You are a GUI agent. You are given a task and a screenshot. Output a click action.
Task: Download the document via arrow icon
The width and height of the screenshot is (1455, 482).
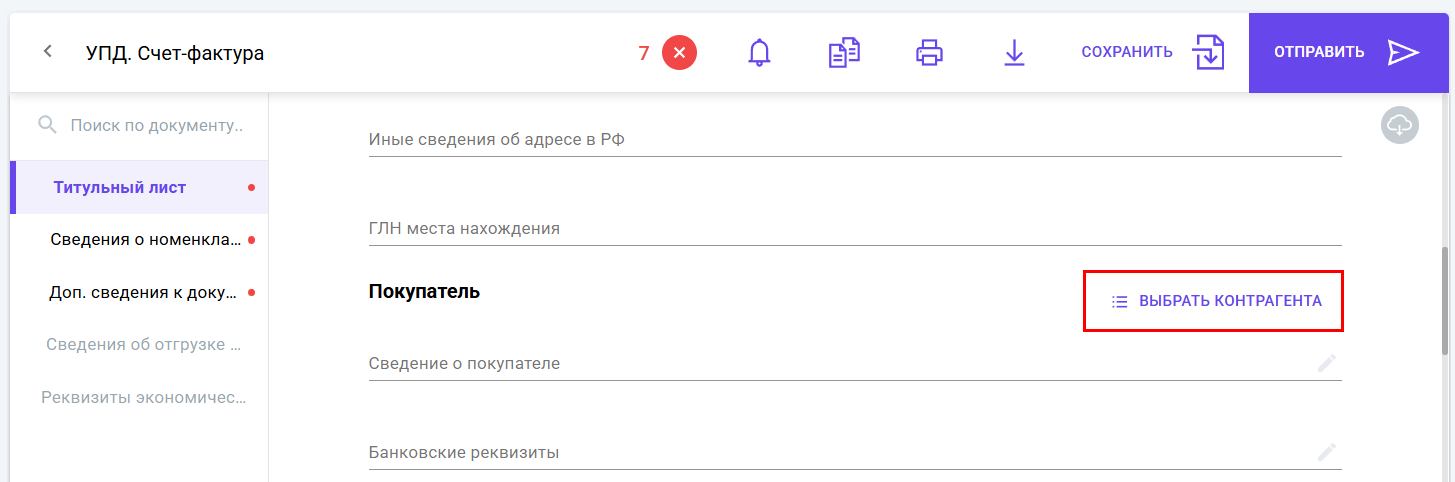(1014, 52)
